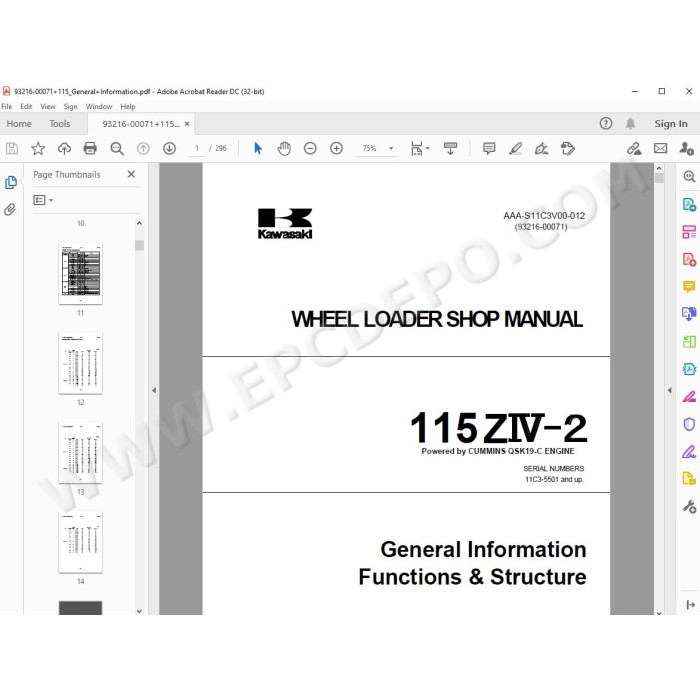Screen dimensions: 700x700
Task: Zoom in with plus icon
Action: coord(336,148)
